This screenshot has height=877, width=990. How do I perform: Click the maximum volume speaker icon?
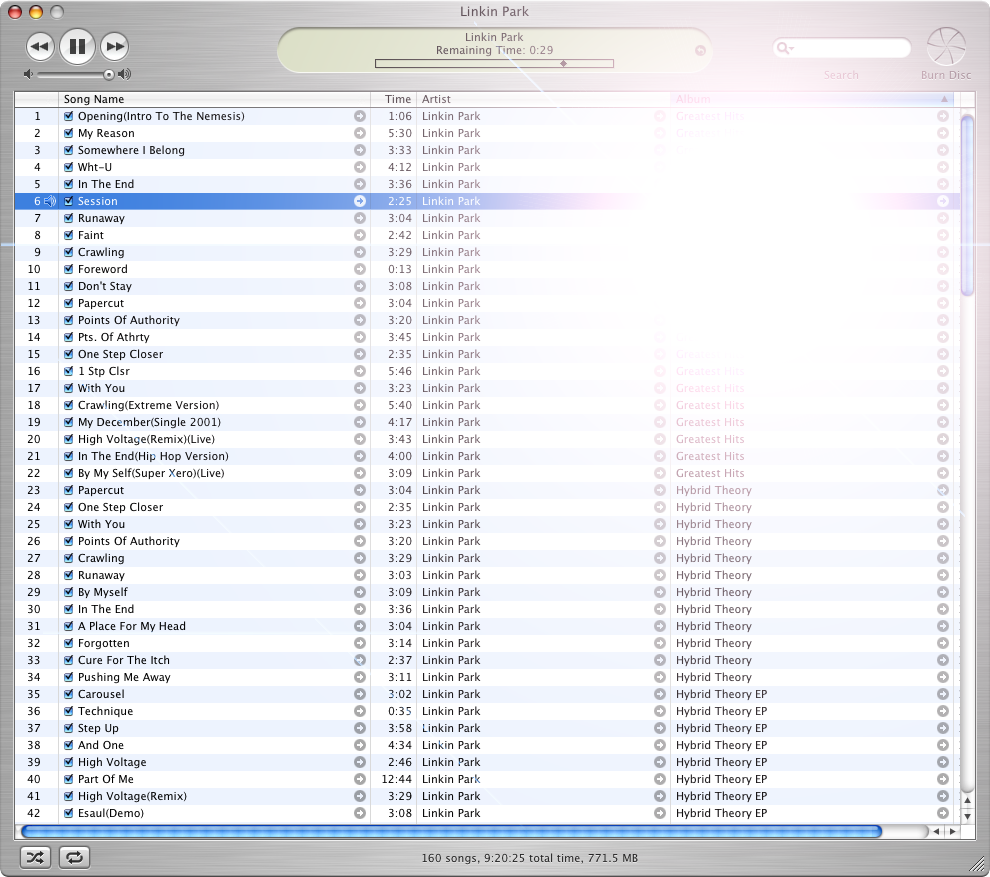[x=125, y=75]
